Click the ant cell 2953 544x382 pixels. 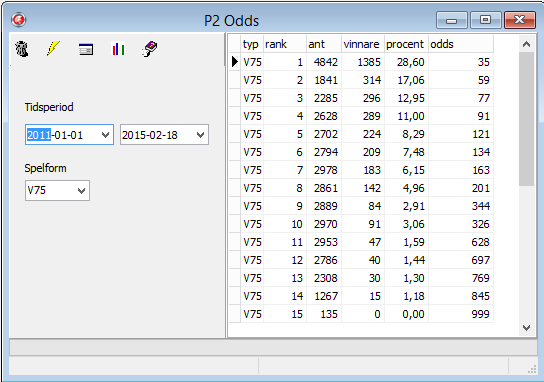tap(324, 242)
